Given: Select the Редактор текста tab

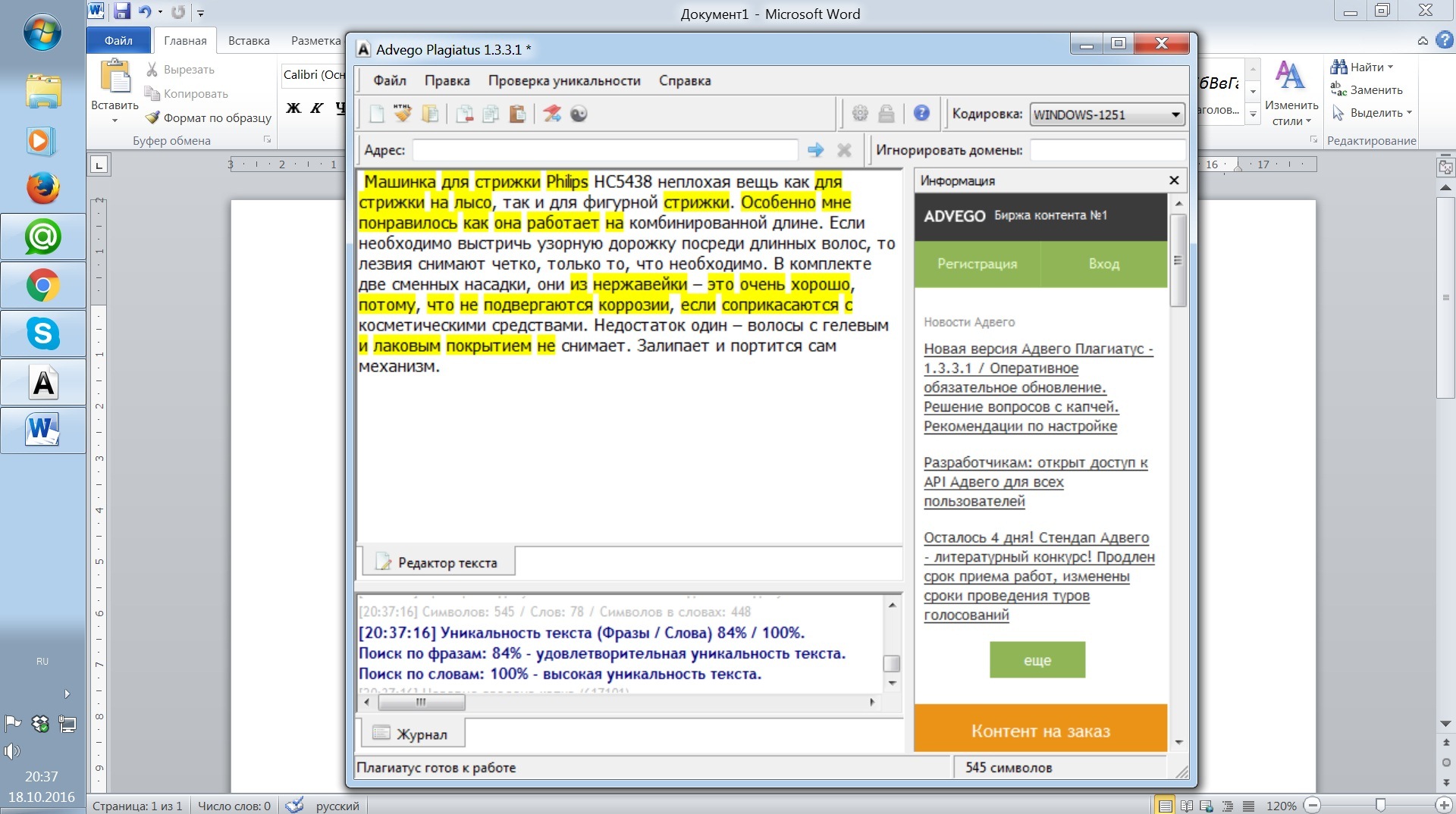Looking at the screenshot, I should (x=437, y=562).
